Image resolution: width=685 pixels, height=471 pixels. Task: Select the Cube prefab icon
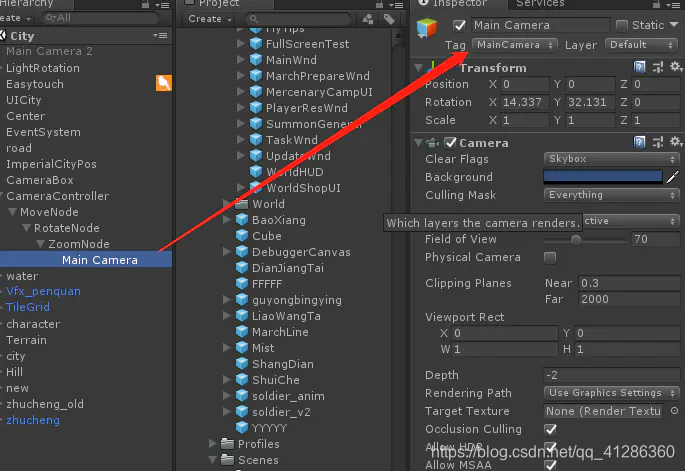point(242,236)
